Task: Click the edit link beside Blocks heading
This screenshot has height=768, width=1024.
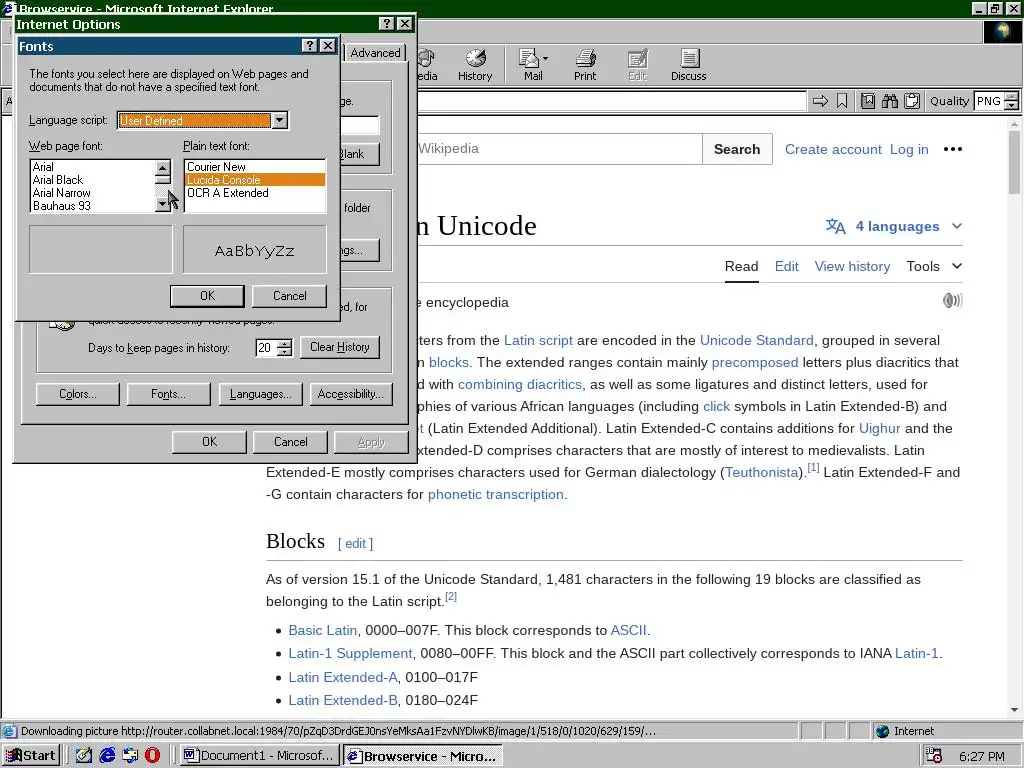Action: pyautogui.click(x=355, y=543)
